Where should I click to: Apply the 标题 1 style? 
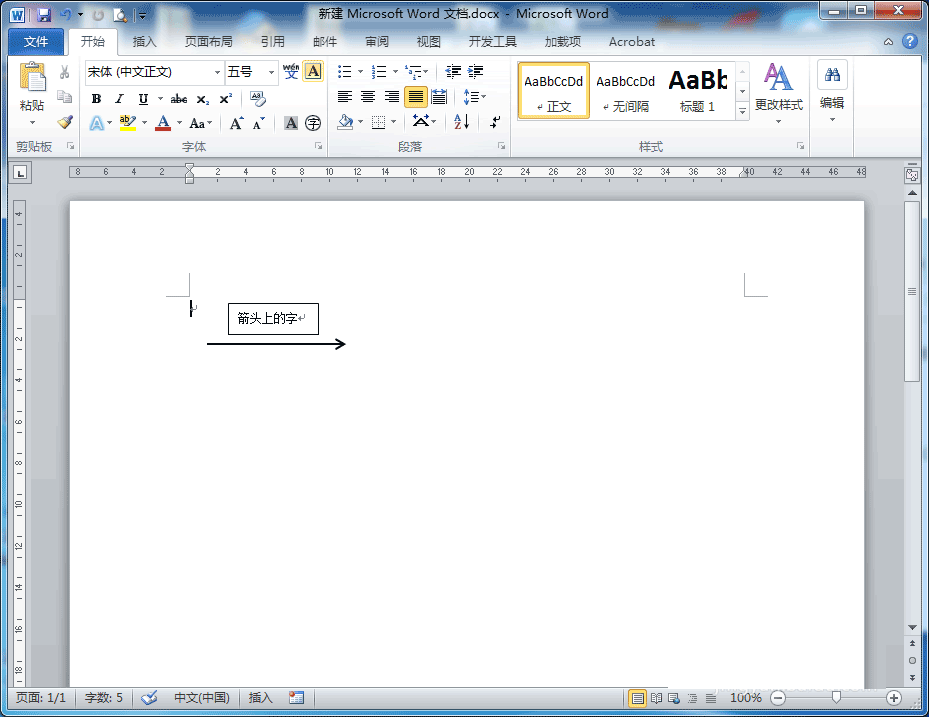[x=697, y=90]
